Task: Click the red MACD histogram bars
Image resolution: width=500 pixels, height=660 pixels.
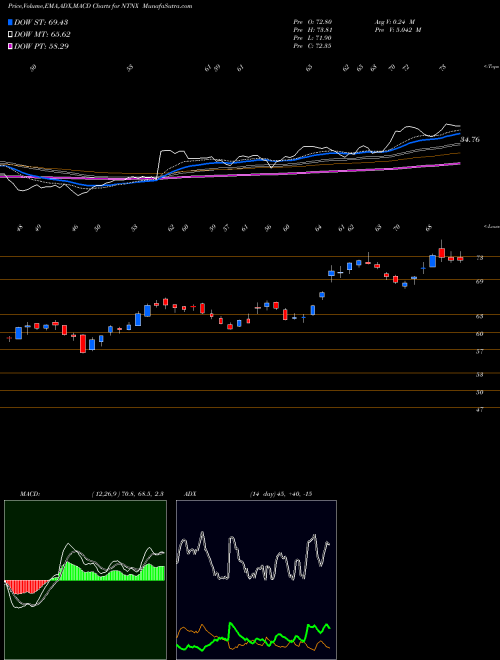Action: (25, 586)
